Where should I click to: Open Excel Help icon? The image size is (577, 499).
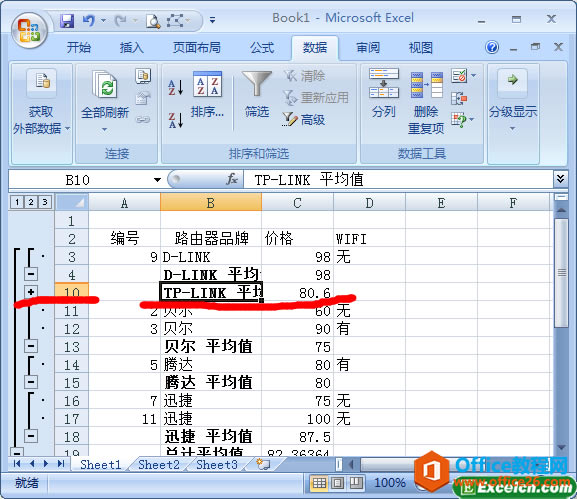[x=492, y=47]
